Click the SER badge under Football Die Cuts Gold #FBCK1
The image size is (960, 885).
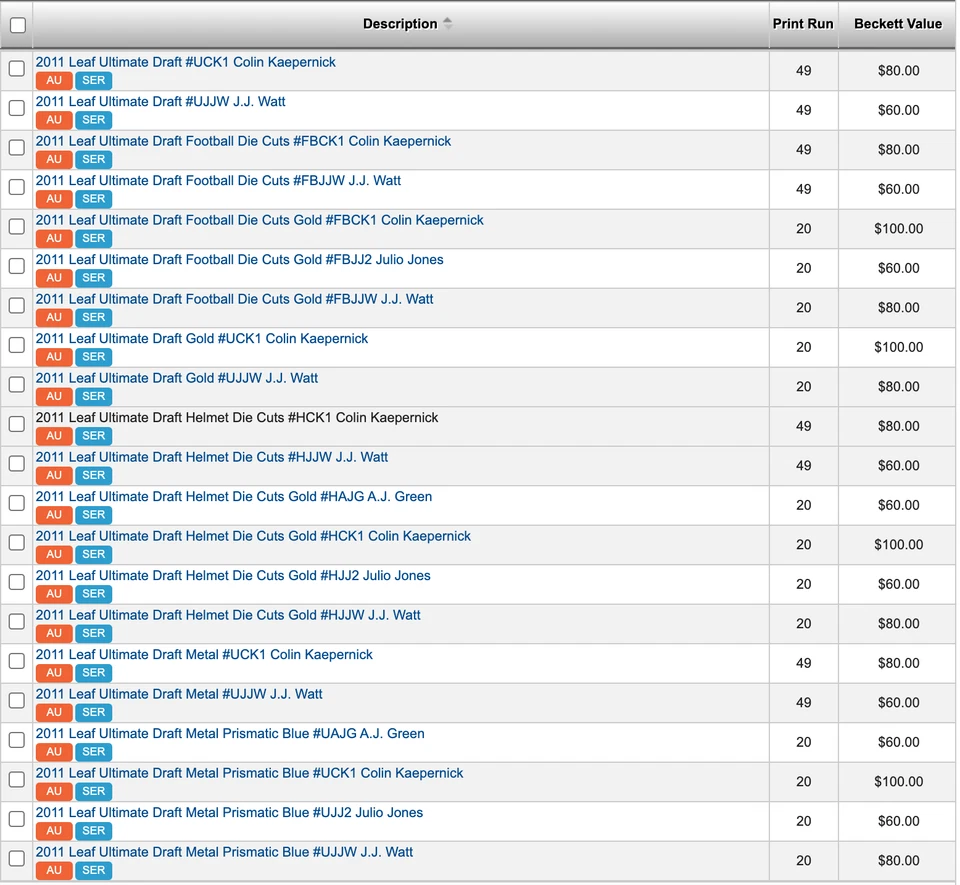tap(94, 238)
